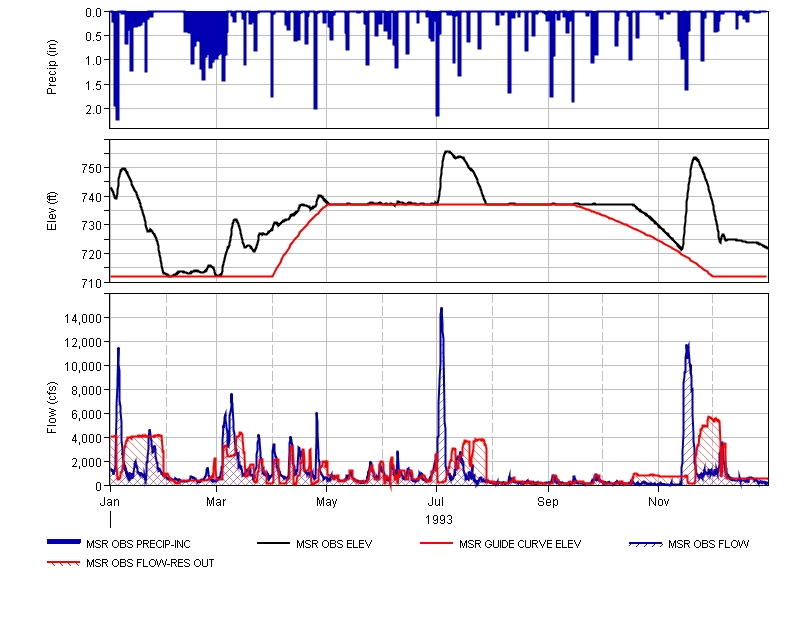Viewport: 800px width, 627px height.
Task: Click the MSR OBS PRECIP-INC legend label
Action: pos(138,544)
